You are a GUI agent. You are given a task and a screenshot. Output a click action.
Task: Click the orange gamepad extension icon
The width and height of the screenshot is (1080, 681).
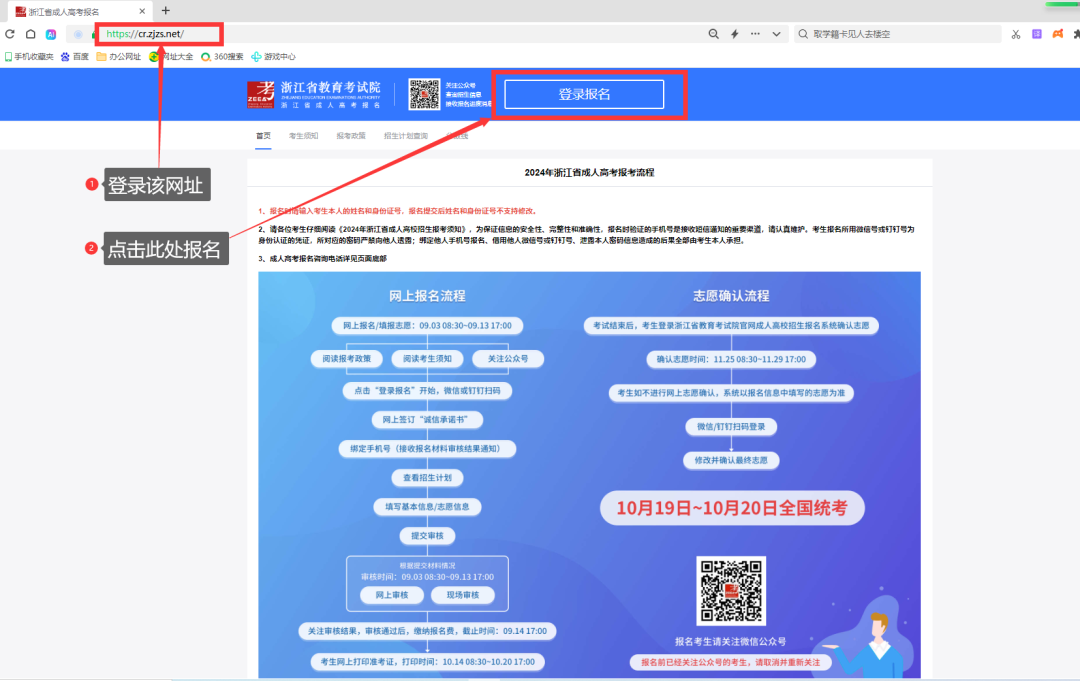point(1058,34)
